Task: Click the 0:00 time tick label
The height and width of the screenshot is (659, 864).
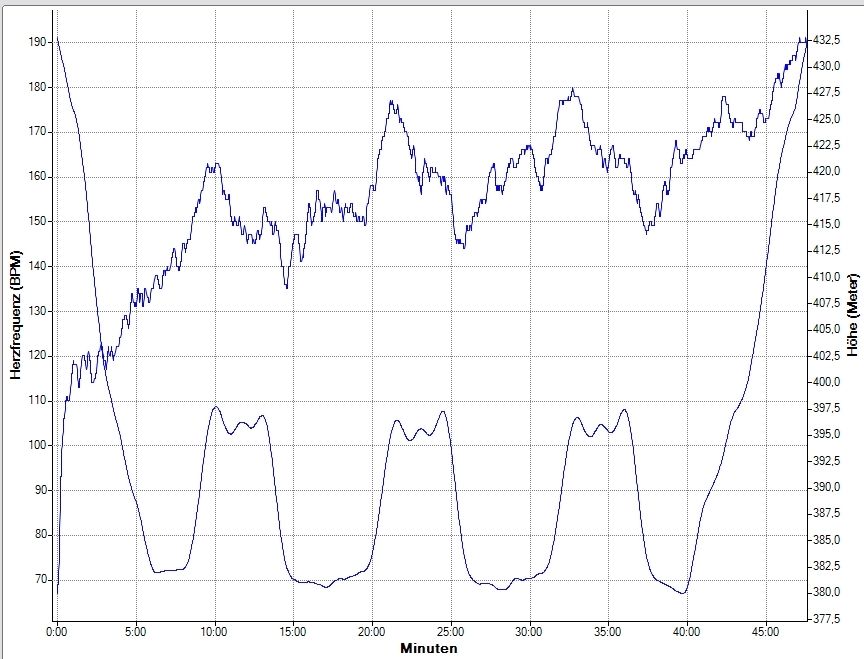Action: (58, 632)
